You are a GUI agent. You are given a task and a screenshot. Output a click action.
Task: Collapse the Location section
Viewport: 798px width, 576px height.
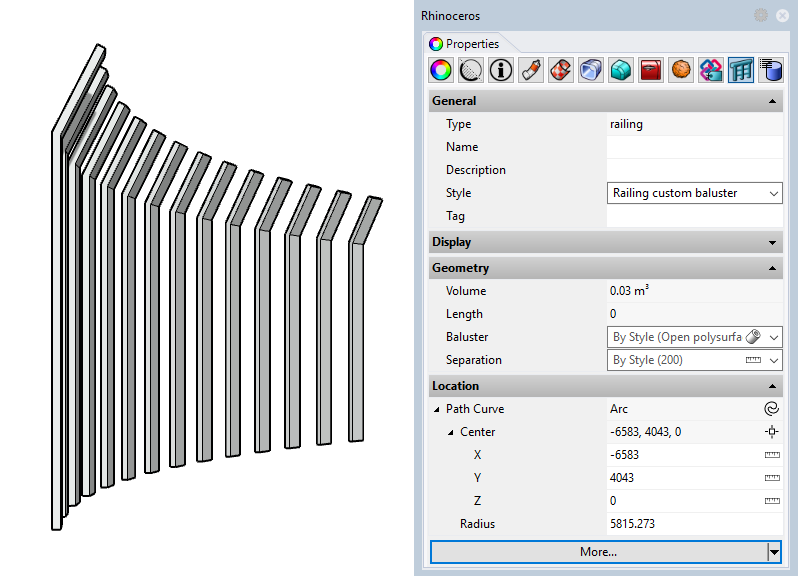click(x=772, y=386)
